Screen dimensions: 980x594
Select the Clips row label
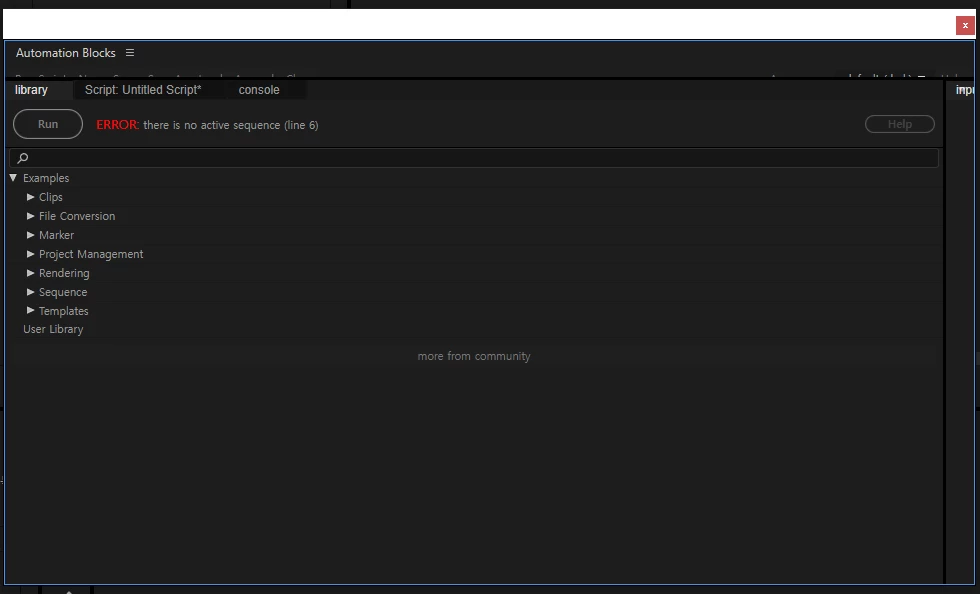pos(51,198)
